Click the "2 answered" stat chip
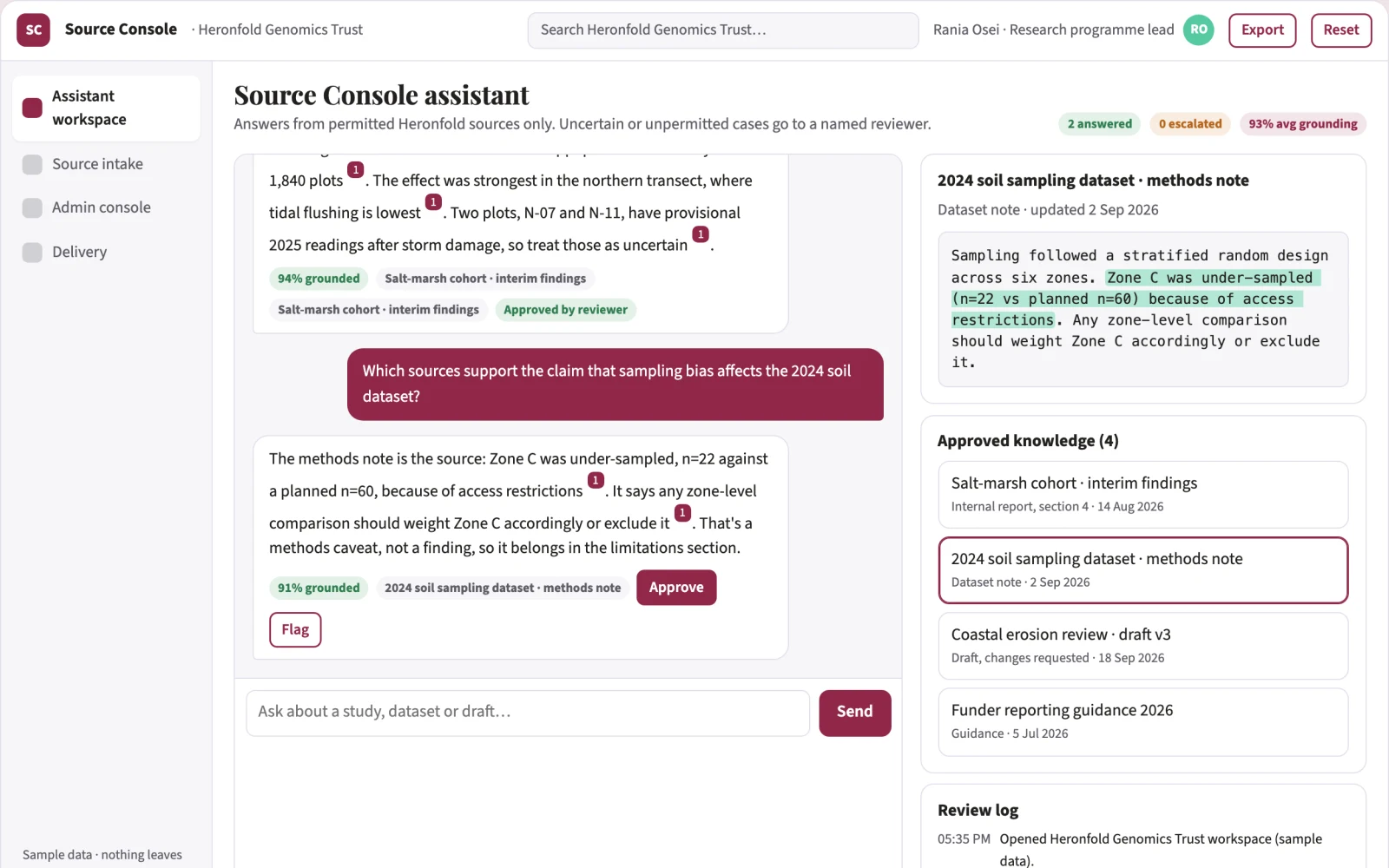This screenshot has height=868, width=1389. point(1100,124)
